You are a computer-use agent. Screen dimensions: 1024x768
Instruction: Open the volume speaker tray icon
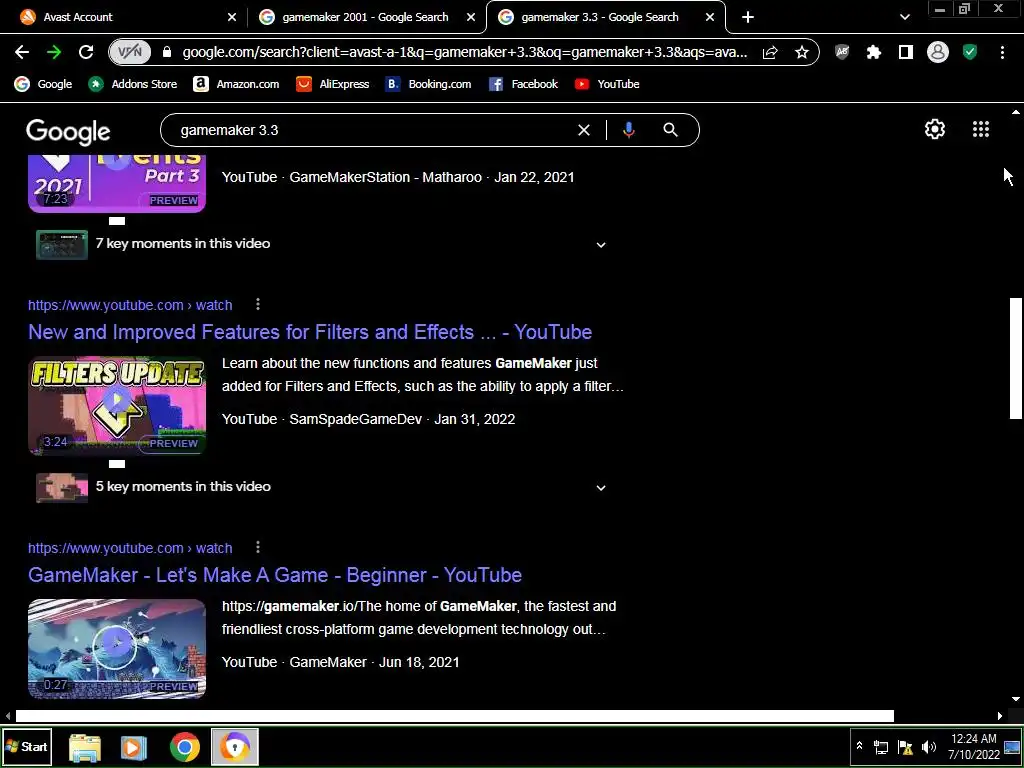pyautogui.click(x=929, y=747)
